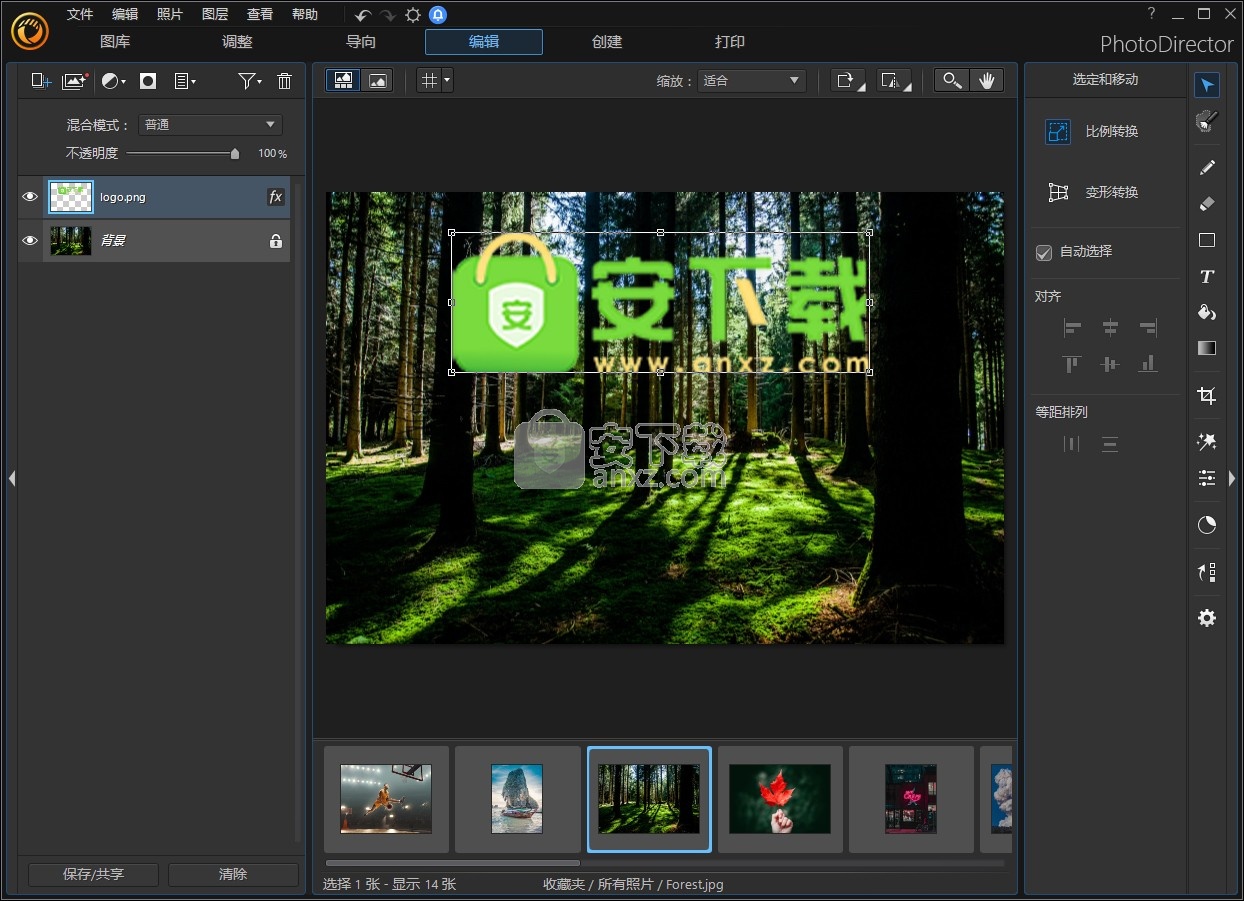Delete the selected layer with trash icon
1244x901 pixels.
point(284,82)
